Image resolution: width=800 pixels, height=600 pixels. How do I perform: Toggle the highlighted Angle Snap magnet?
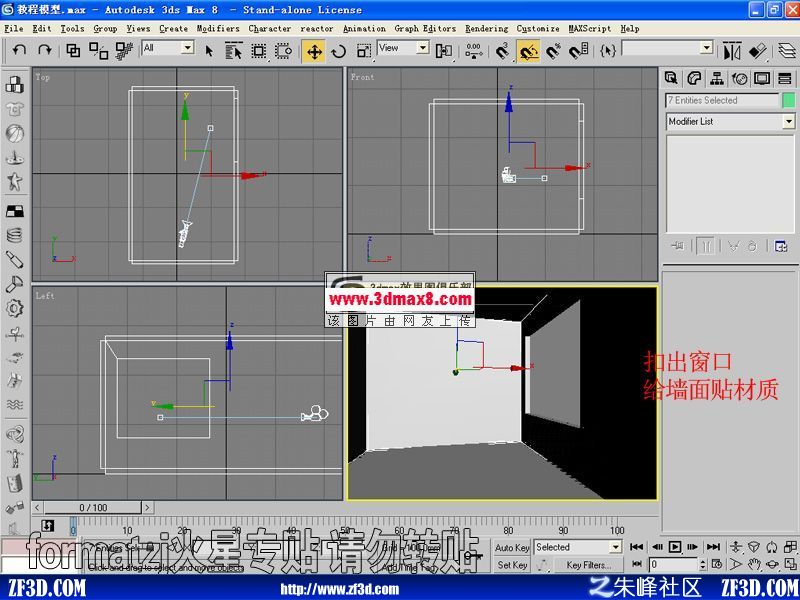pos(529,51)
